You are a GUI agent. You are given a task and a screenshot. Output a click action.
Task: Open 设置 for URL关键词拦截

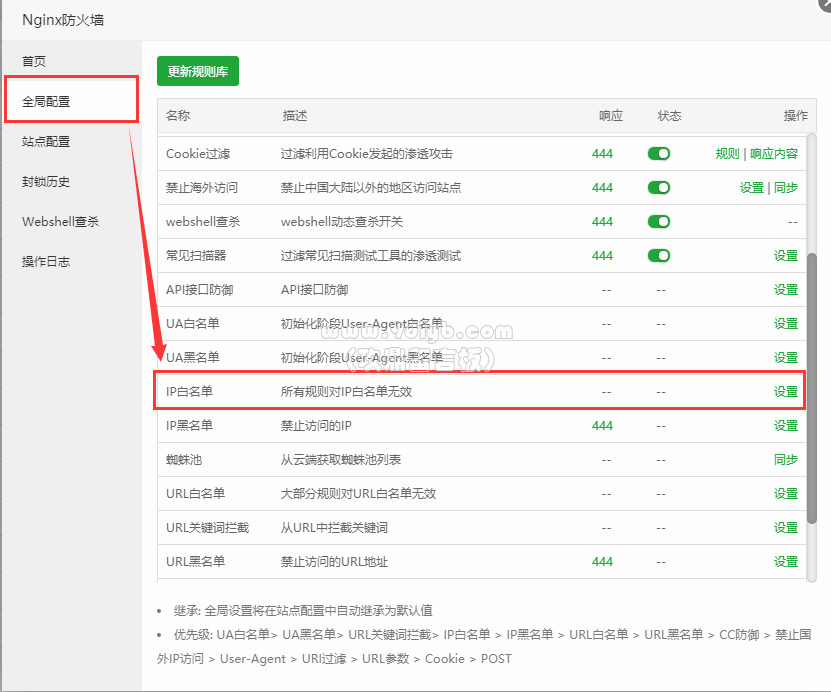[x=786, y=527]
